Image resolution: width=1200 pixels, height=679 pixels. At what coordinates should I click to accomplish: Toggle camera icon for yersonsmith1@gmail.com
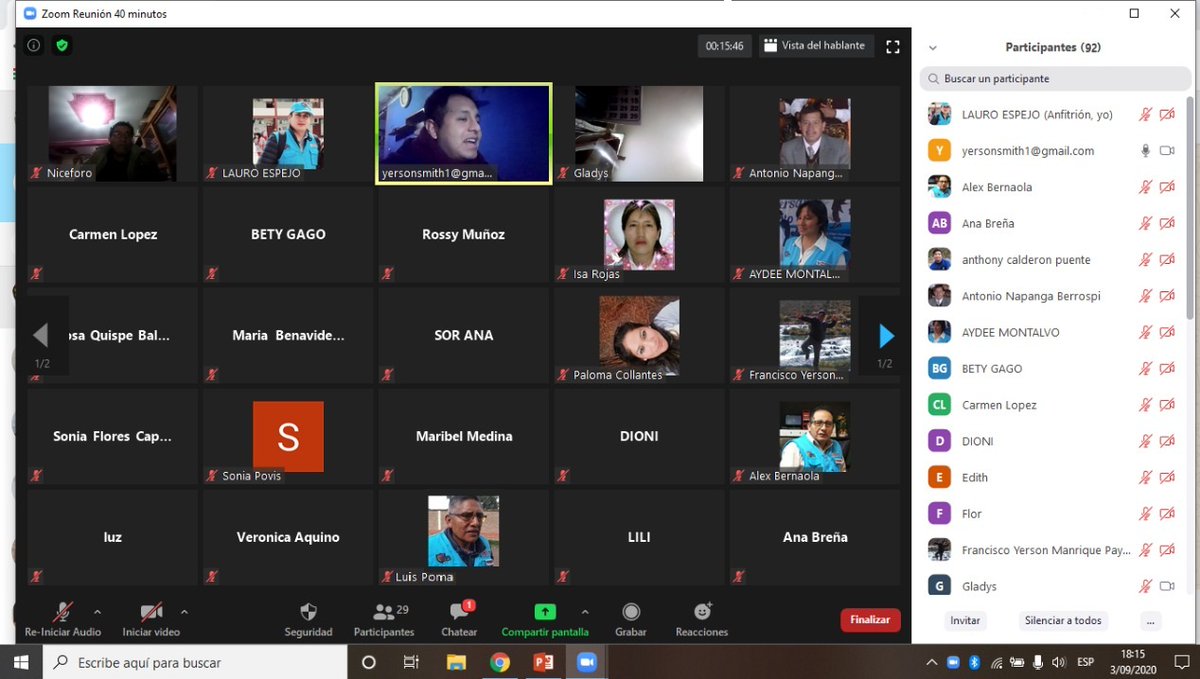click(1167, 151)
